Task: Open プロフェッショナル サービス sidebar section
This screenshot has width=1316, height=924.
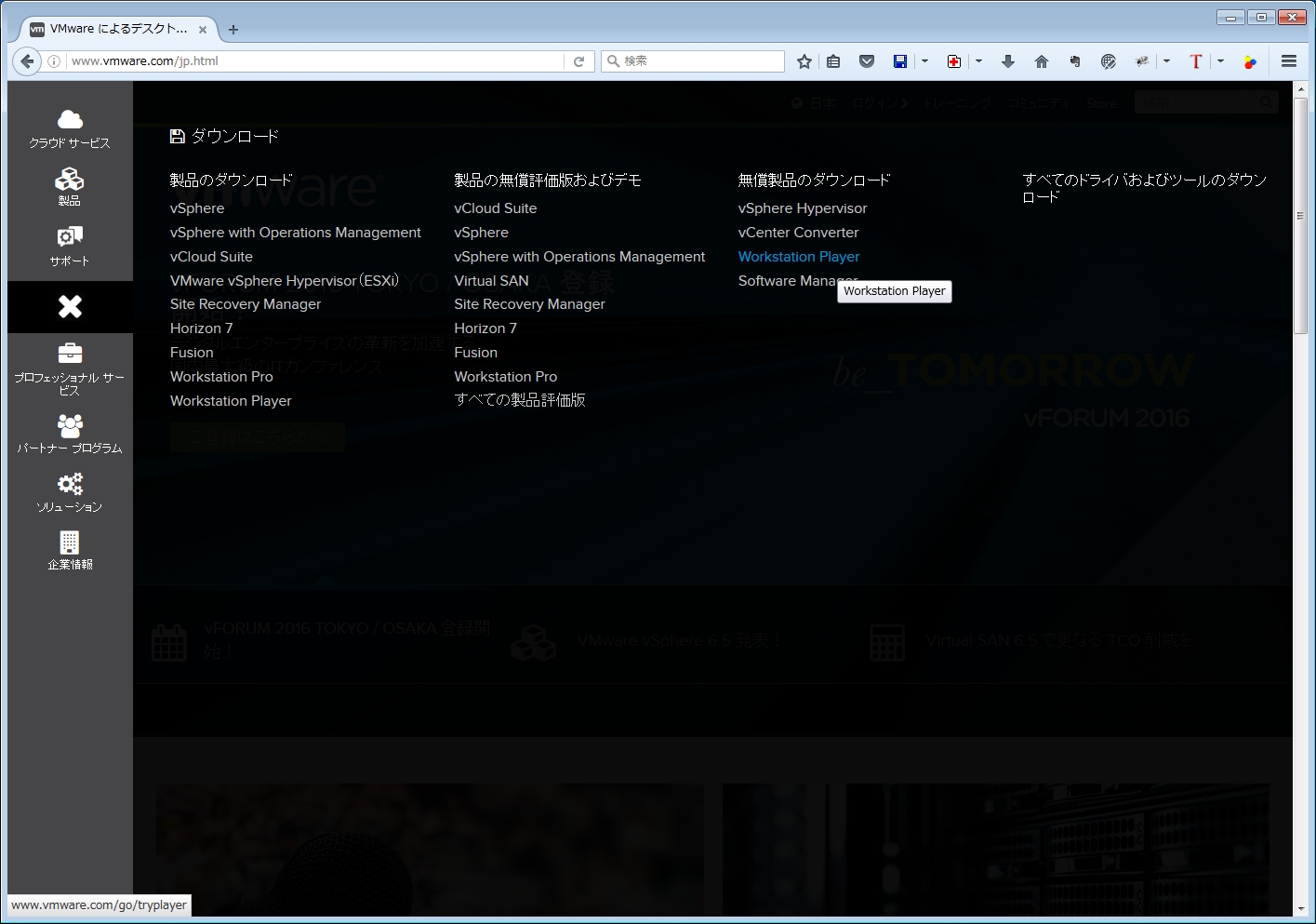Action: tap(70, 368)
